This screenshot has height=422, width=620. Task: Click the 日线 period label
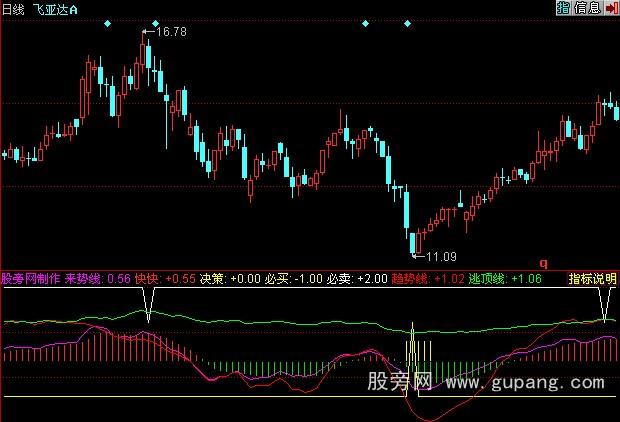[x=14, y=8]
